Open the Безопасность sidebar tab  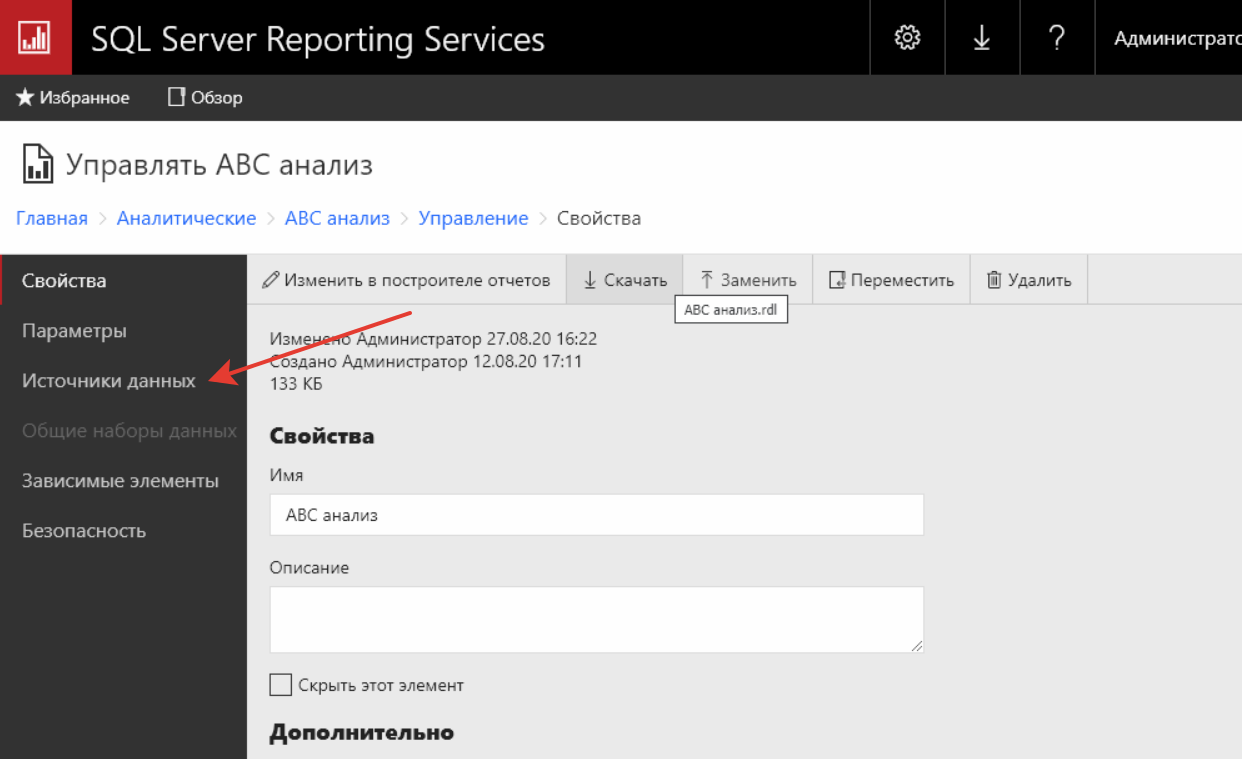pyautogui.click(x=123, y=531)
